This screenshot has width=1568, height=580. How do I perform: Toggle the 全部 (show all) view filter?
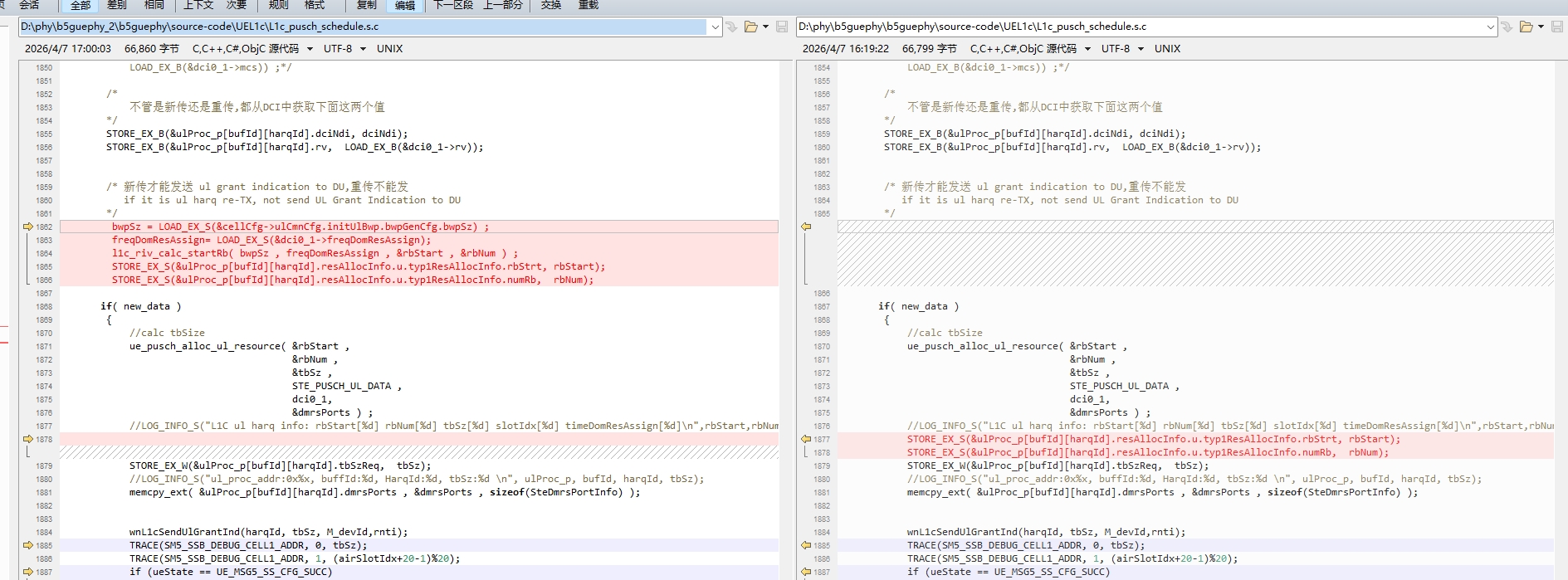coord(81,5)
